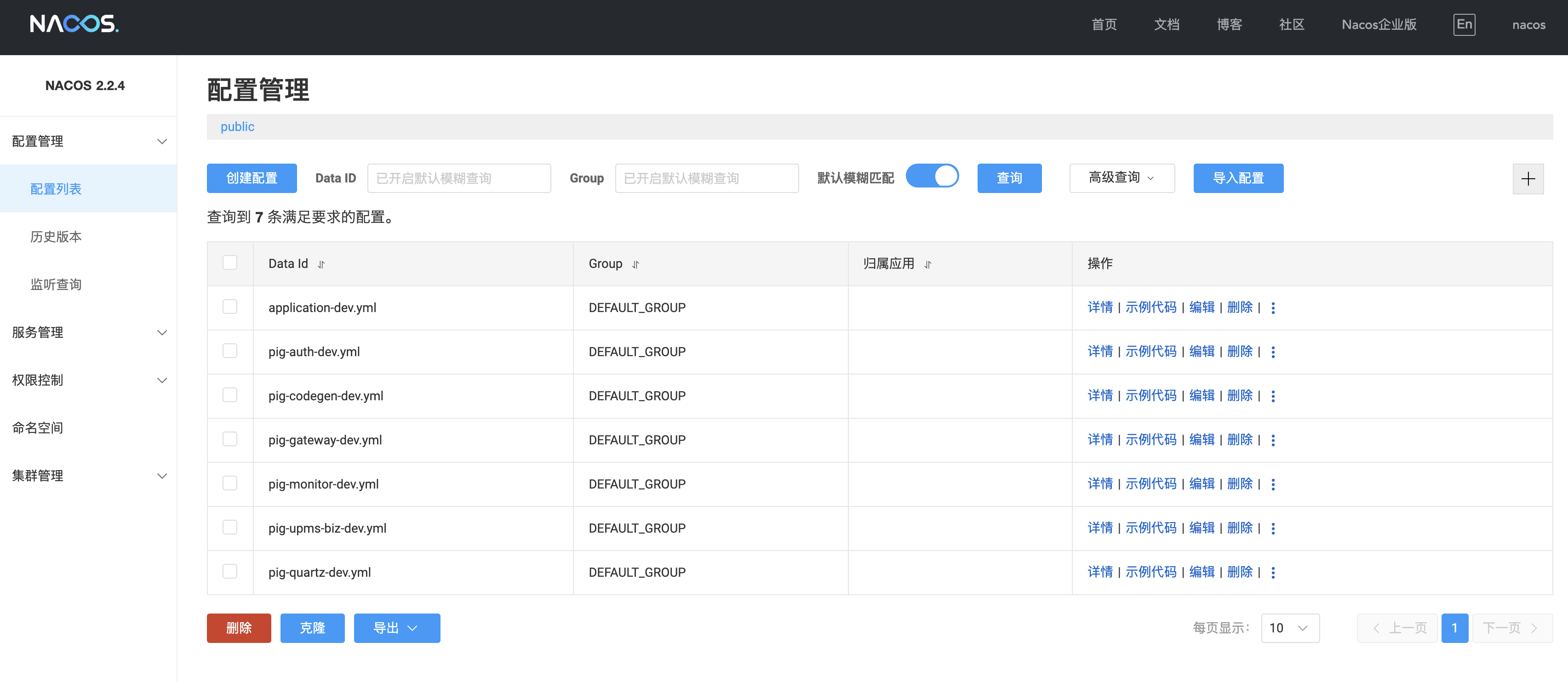
Task: Open 示例代码 for pig-quartz-dev.yml
Action: (x=1150, y=573)
